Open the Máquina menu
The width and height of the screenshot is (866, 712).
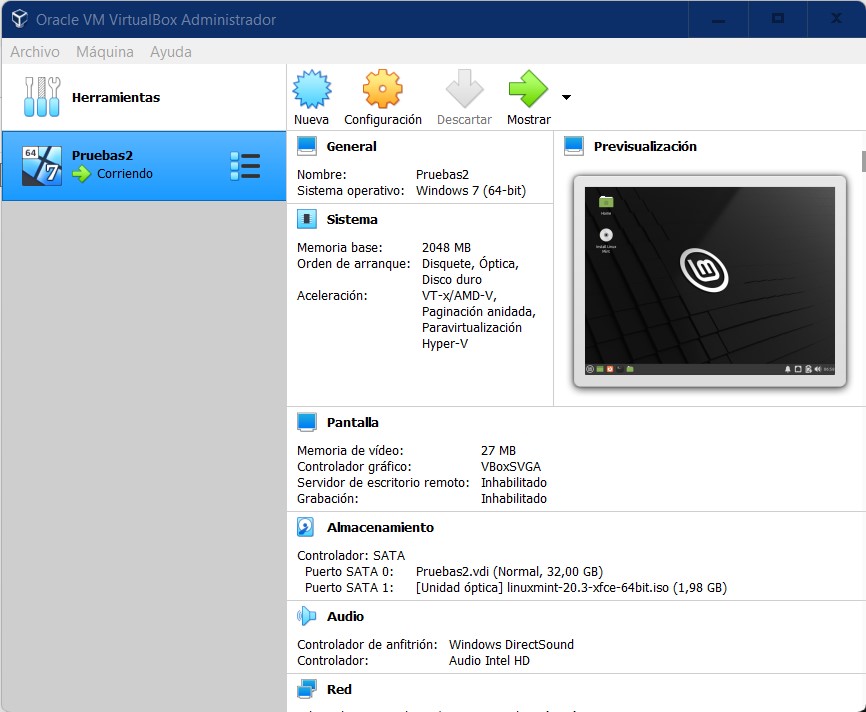pos(105,52)
